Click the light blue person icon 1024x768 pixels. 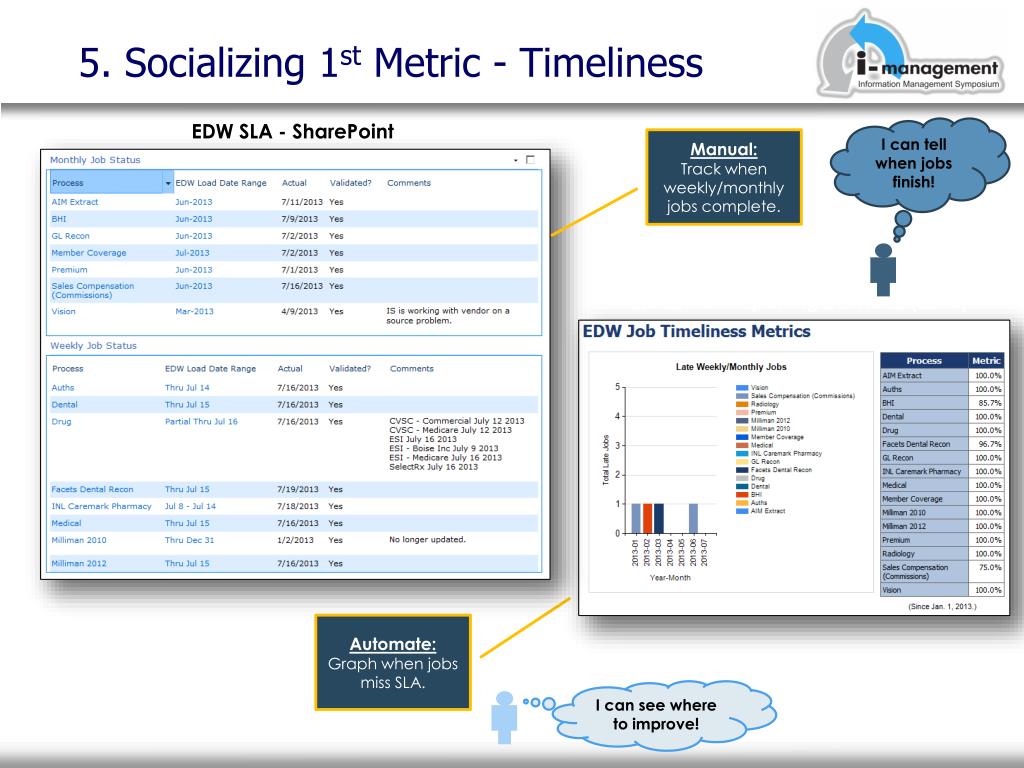click(x=504, y=718)
